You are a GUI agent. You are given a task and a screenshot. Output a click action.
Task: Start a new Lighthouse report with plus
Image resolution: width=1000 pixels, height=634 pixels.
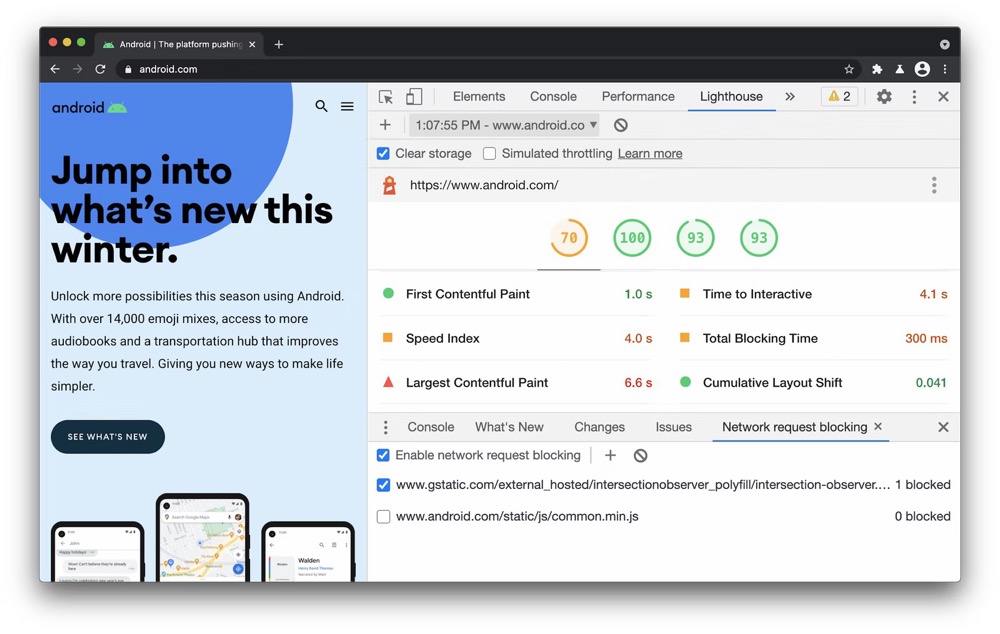point(385,125)
